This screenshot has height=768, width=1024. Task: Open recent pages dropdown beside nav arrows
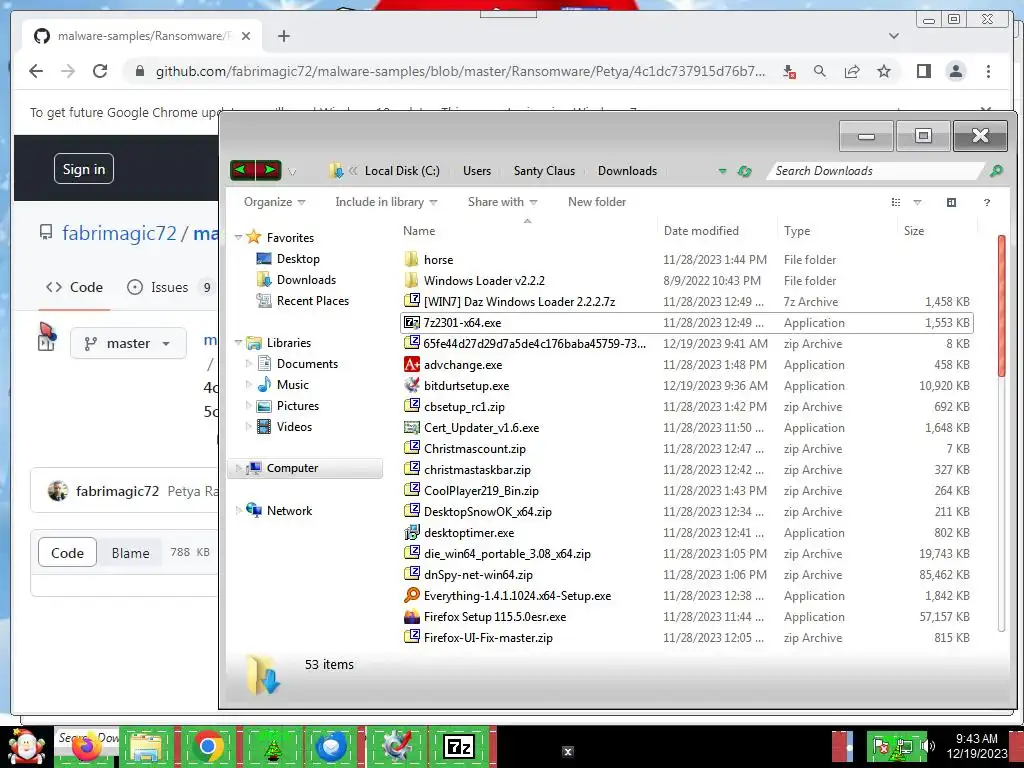point(292,172)
